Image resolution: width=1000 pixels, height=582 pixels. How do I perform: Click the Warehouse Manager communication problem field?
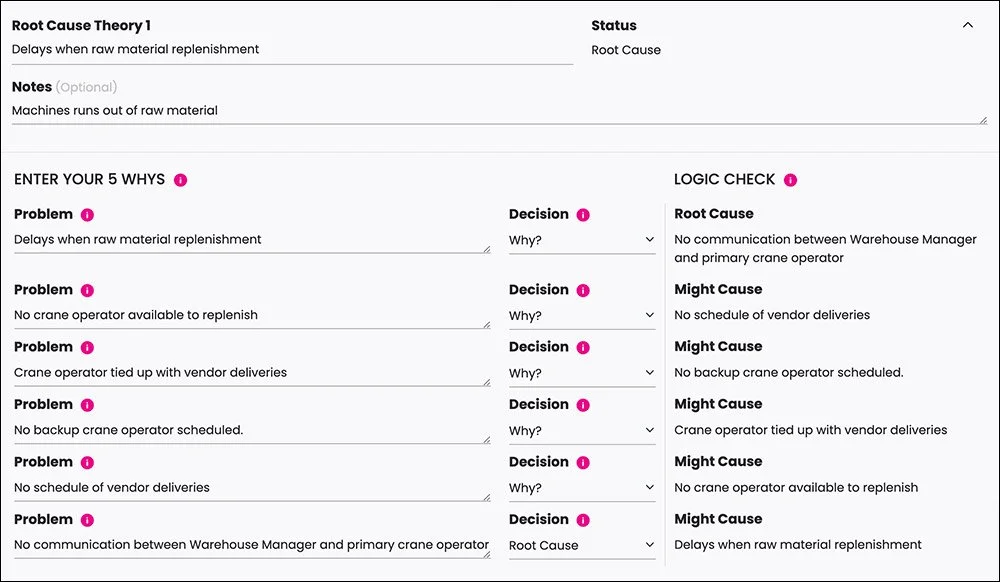[x=250, y=546]
